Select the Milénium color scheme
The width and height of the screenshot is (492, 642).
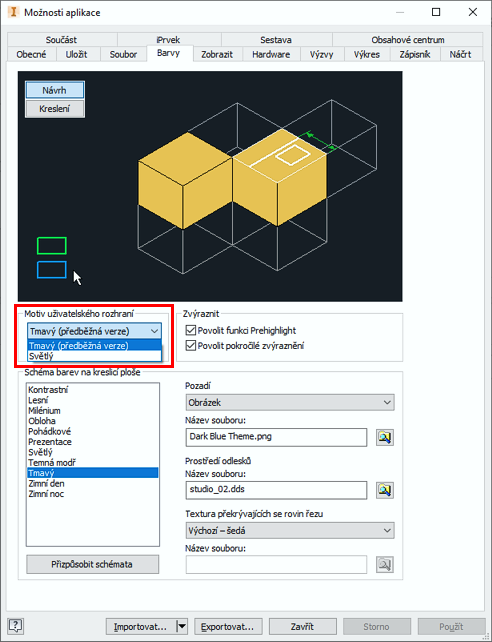(x=92, y=410)
